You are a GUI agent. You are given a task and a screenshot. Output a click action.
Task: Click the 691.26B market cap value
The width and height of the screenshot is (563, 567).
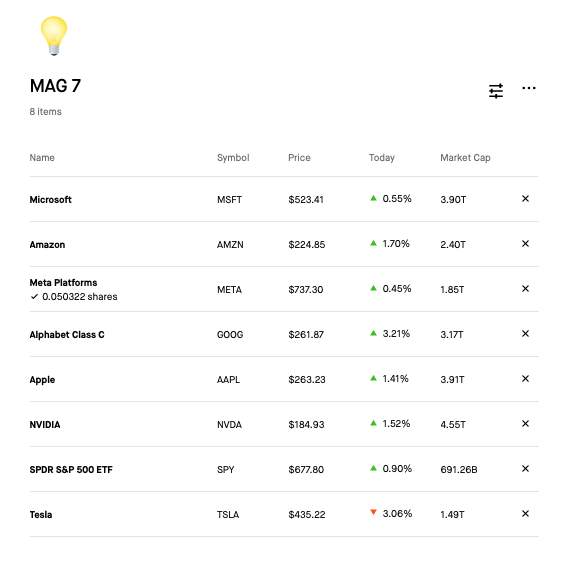(x=459, y=470)
